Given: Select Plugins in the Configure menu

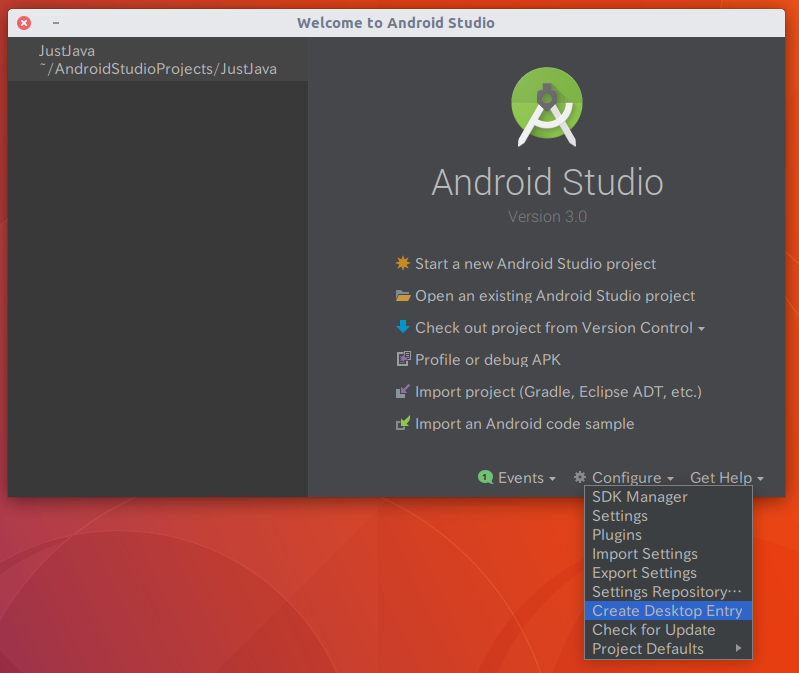Looking at the screenshot, I should click(x=668, y=534).
